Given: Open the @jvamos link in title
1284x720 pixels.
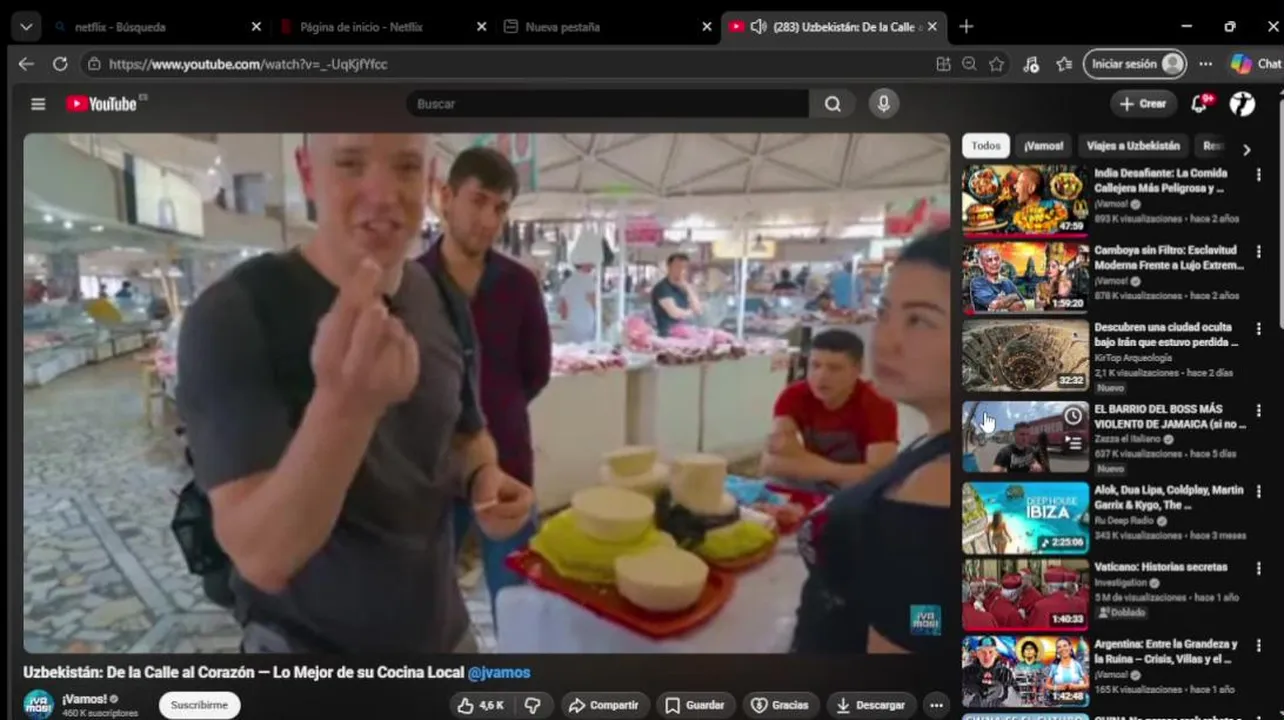Looking at the screenshot, I should (x=499, y=673).
